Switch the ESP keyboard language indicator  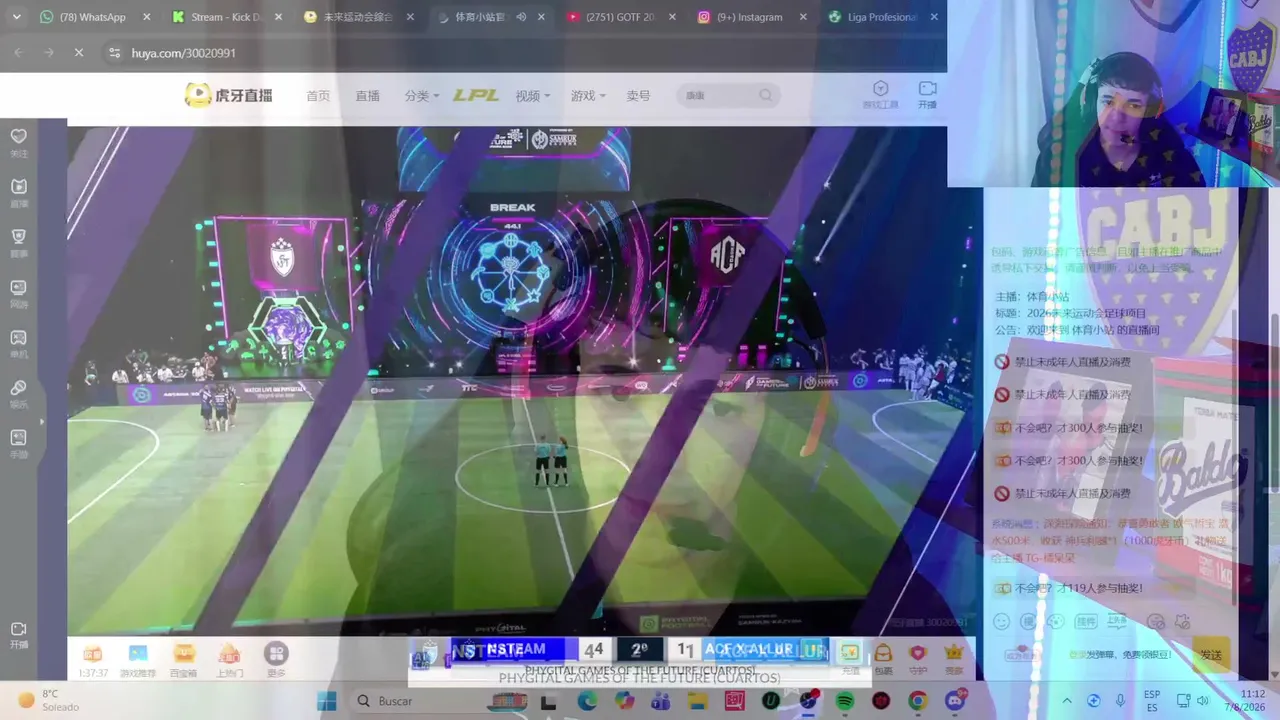click(x=1152, y=700)
